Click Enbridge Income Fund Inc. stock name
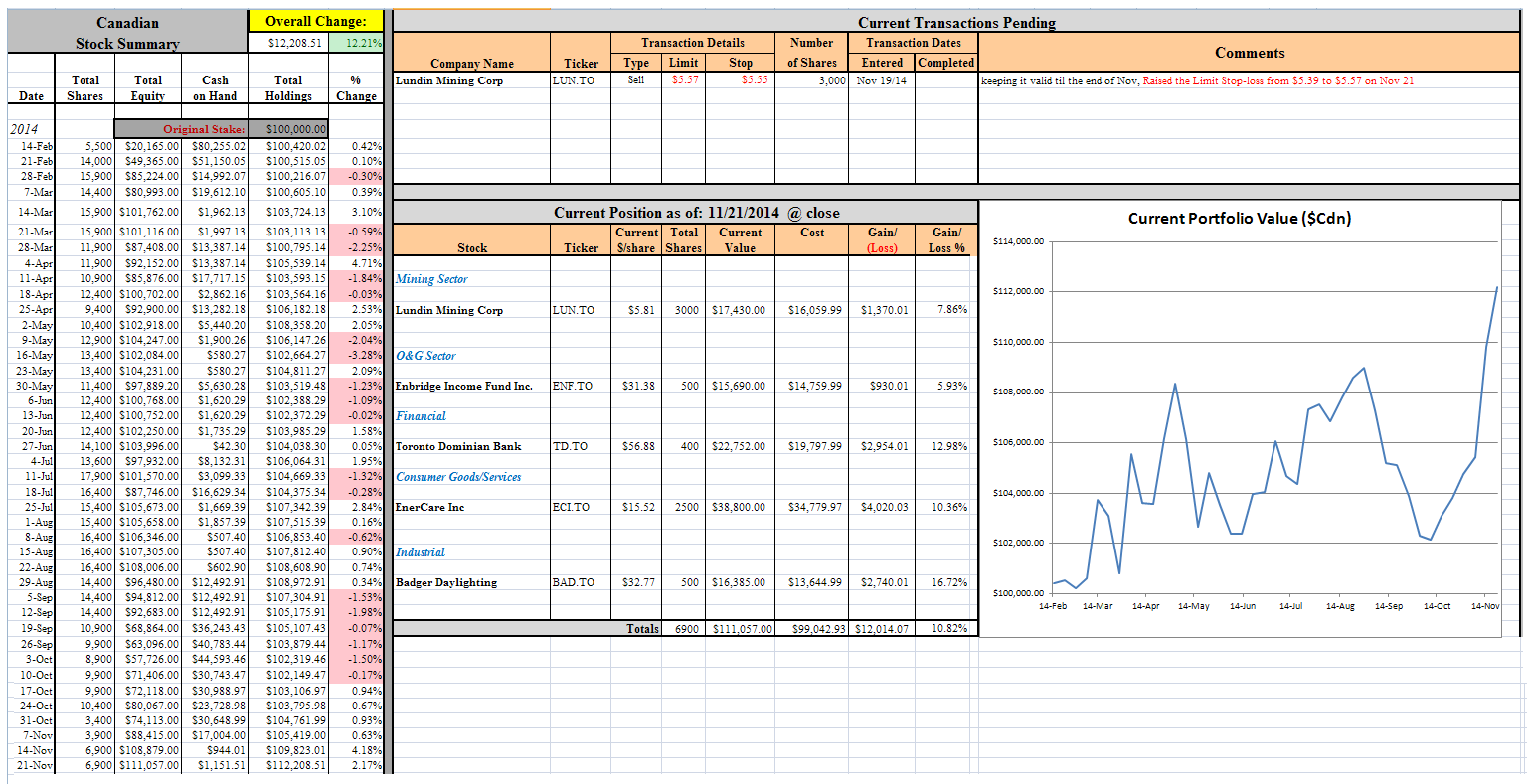Image resolution: width=1527 pixels, height=784 pixels. tap(464, 386)
